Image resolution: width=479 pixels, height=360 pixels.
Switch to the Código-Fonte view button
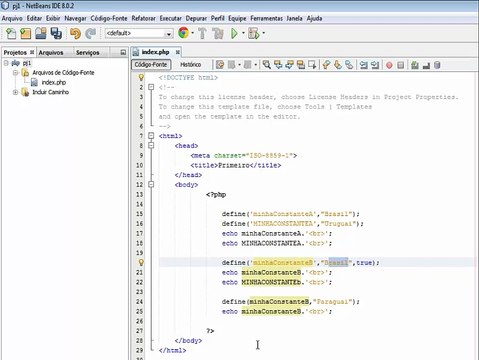(x=151, y=64)
